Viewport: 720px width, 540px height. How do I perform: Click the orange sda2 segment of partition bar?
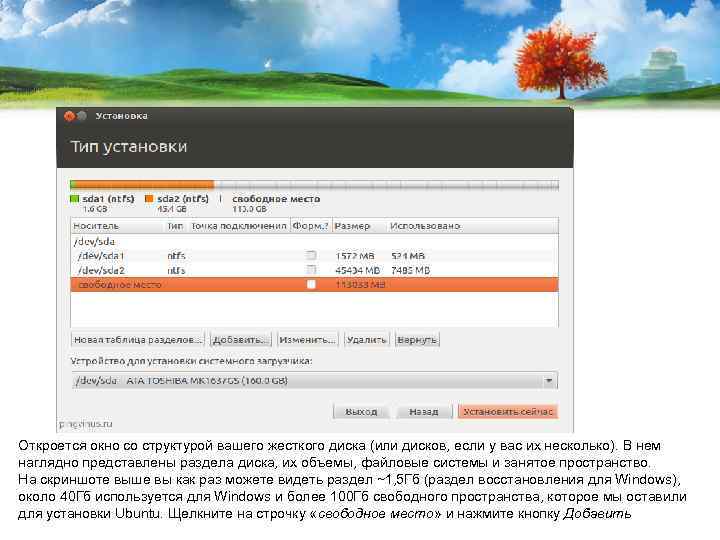pyautogui.click(x=144, y=185)
